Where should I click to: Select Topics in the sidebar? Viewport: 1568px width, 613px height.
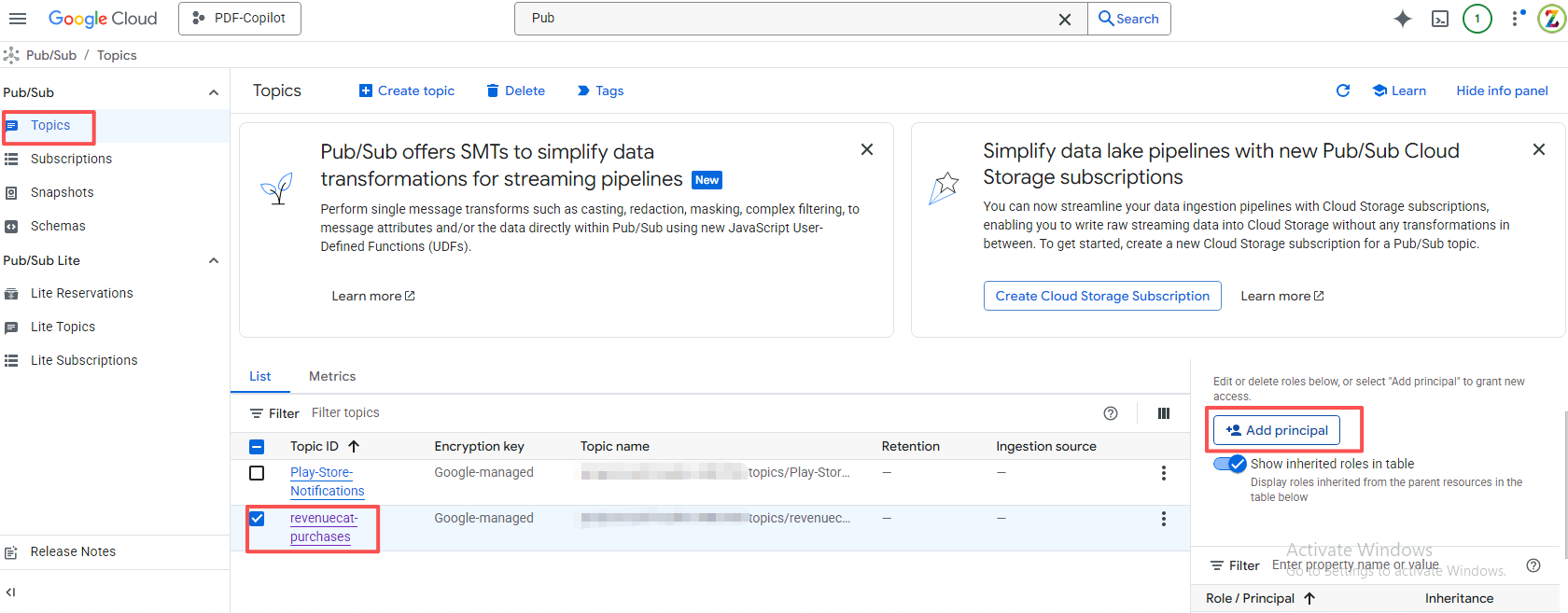50,125
